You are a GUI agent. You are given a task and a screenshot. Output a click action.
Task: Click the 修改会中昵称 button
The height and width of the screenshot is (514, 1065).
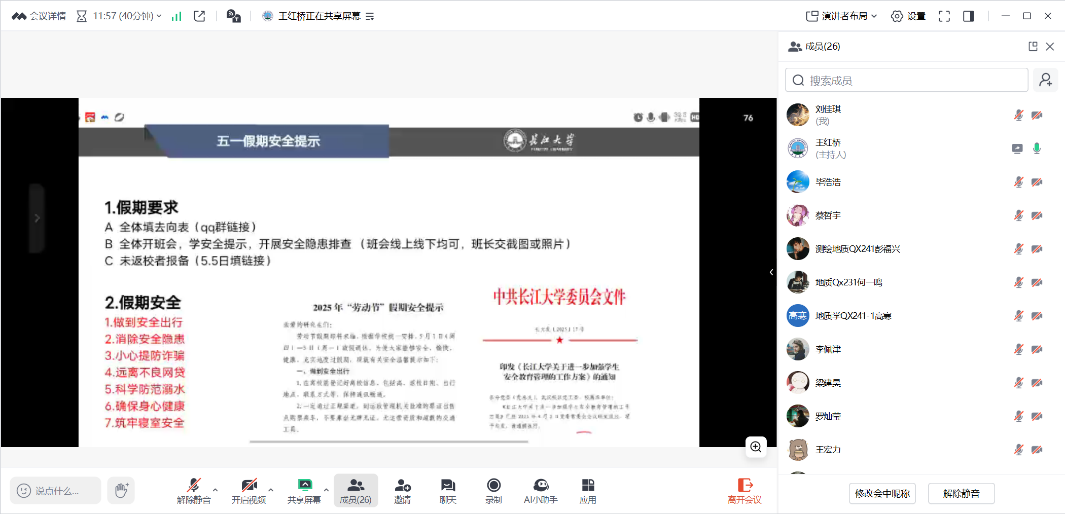tap(881, 493)
